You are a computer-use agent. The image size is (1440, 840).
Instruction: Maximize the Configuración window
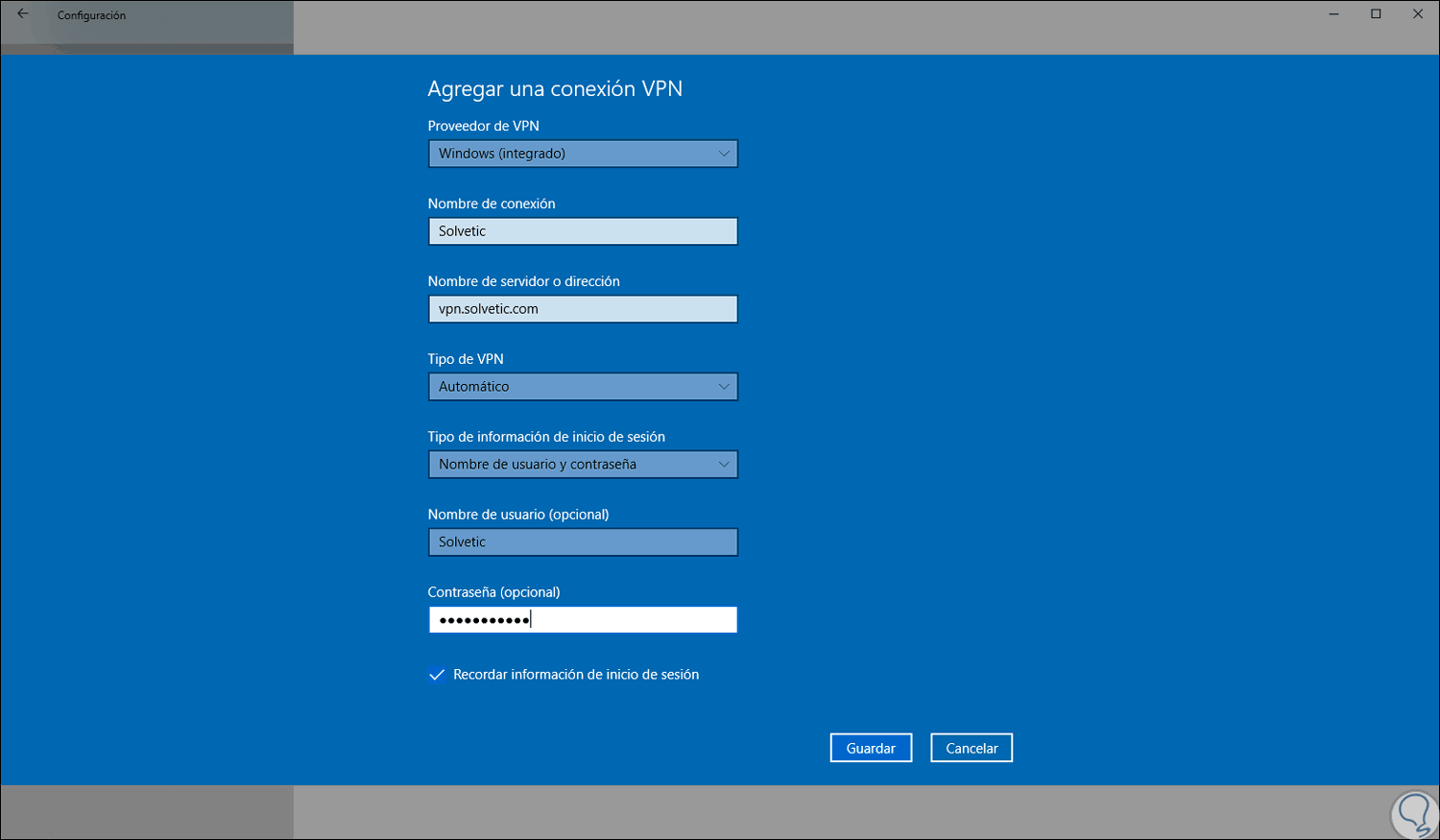tap(1376, 14)
